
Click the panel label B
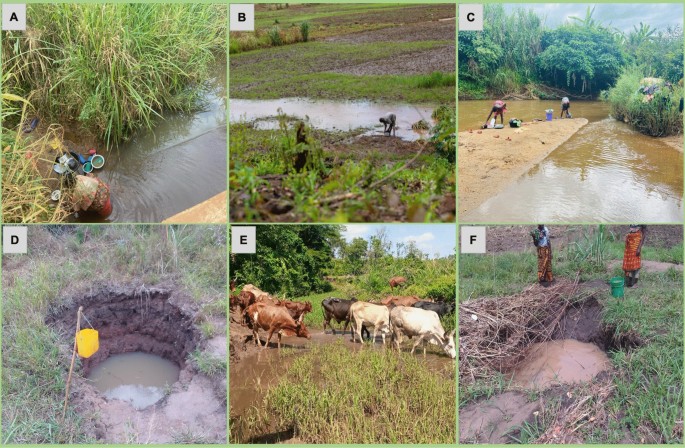coord(242,17)
